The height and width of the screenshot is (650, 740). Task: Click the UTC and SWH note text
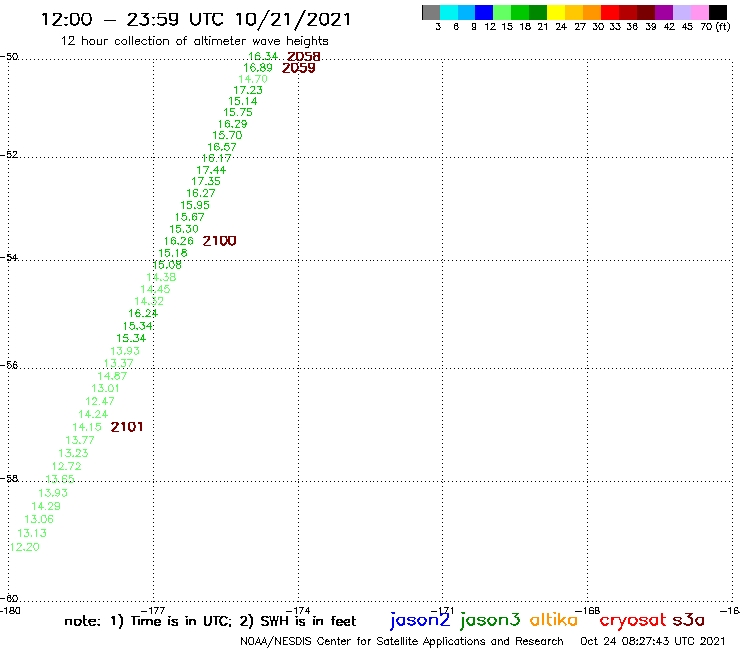click(x=210, y=621)
